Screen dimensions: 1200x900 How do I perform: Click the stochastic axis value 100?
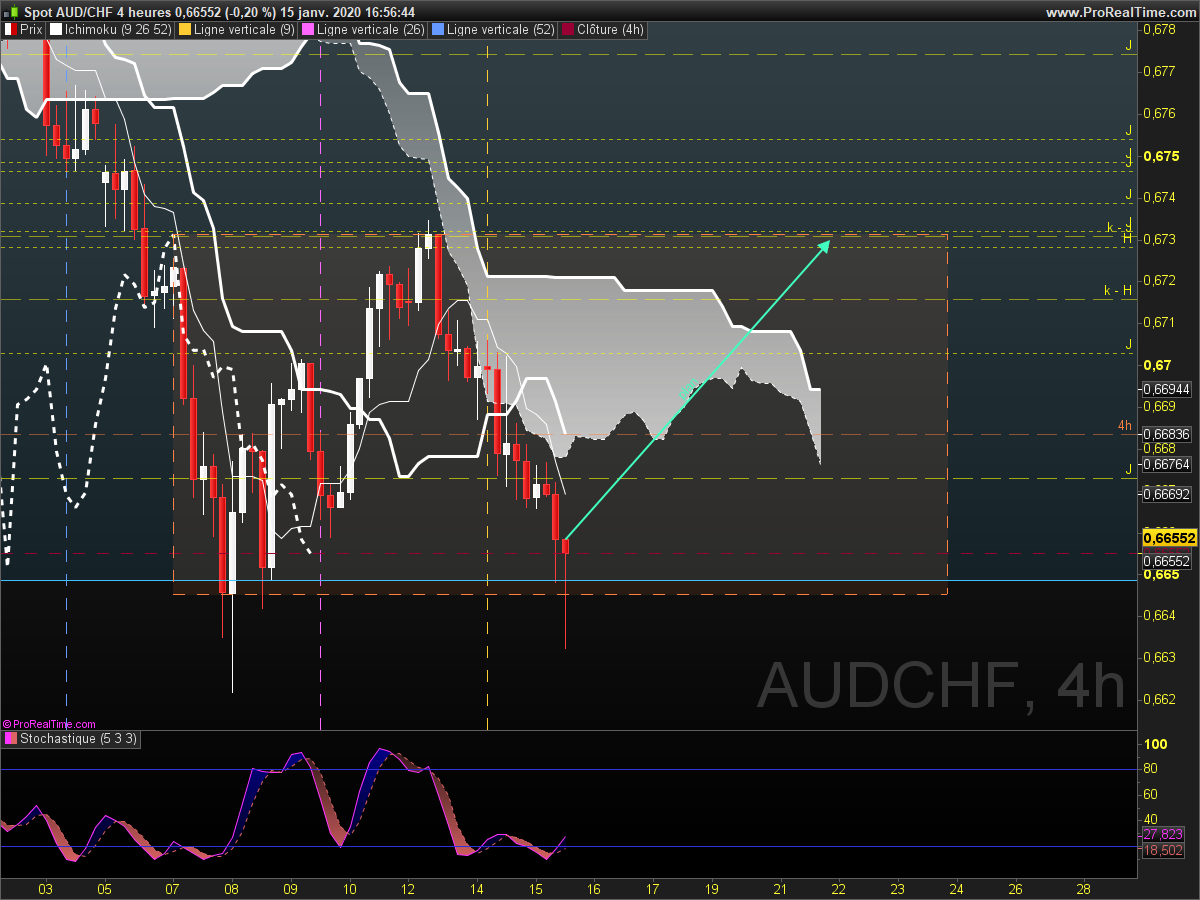pyautogui.click(x=1156, y=745)
